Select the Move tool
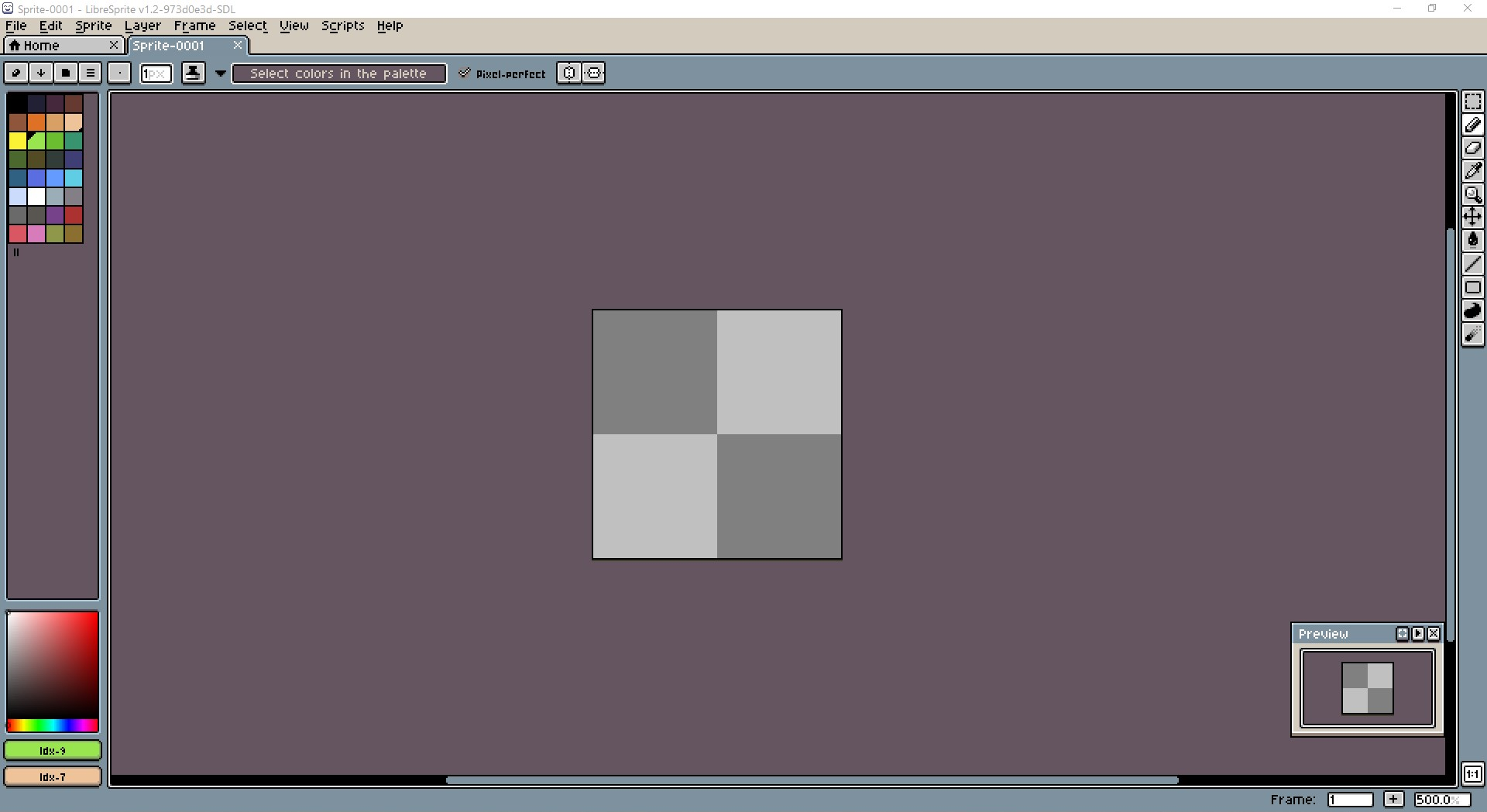Viewport: 1487px width, 812px height. coord(1472,218)
